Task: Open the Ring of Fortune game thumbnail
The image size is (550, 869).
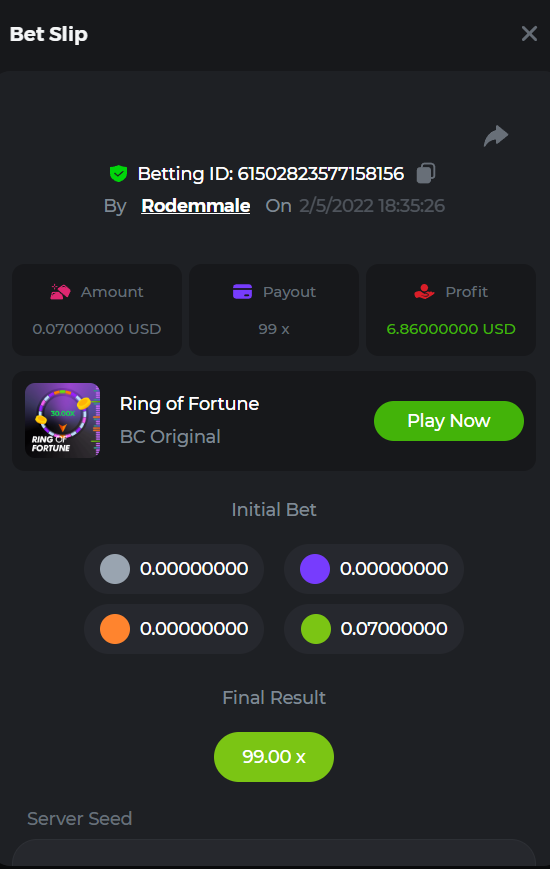Action: (x=63, y=420)
